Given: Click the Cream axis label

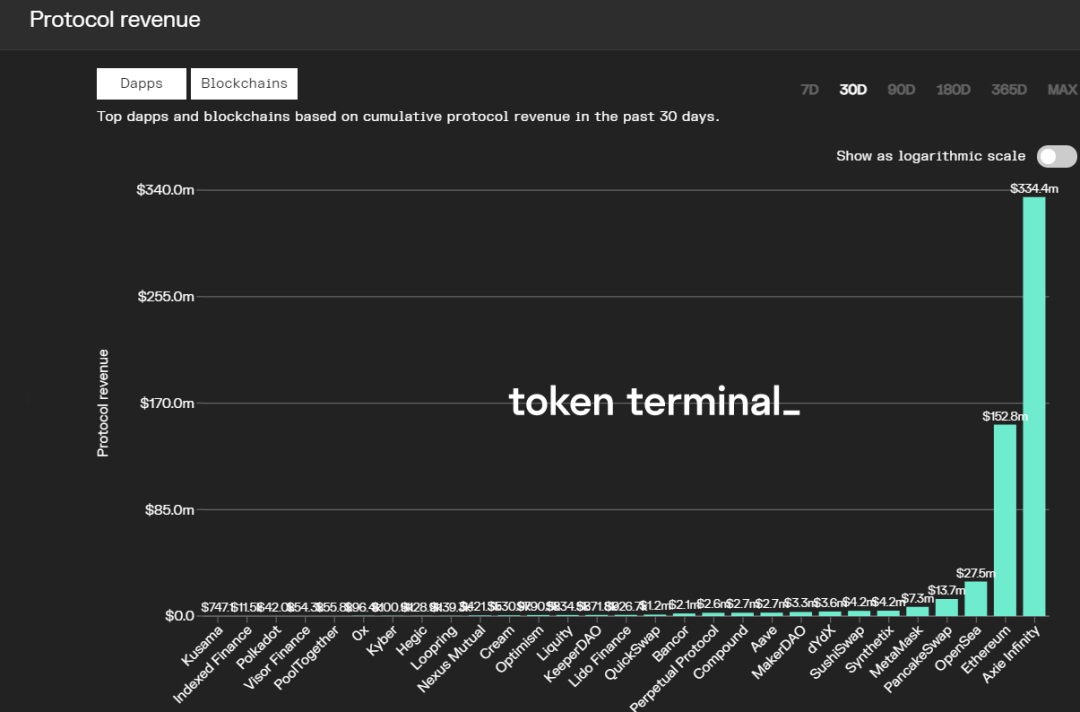Looking at the screenshot, I should tap(497, 642).
